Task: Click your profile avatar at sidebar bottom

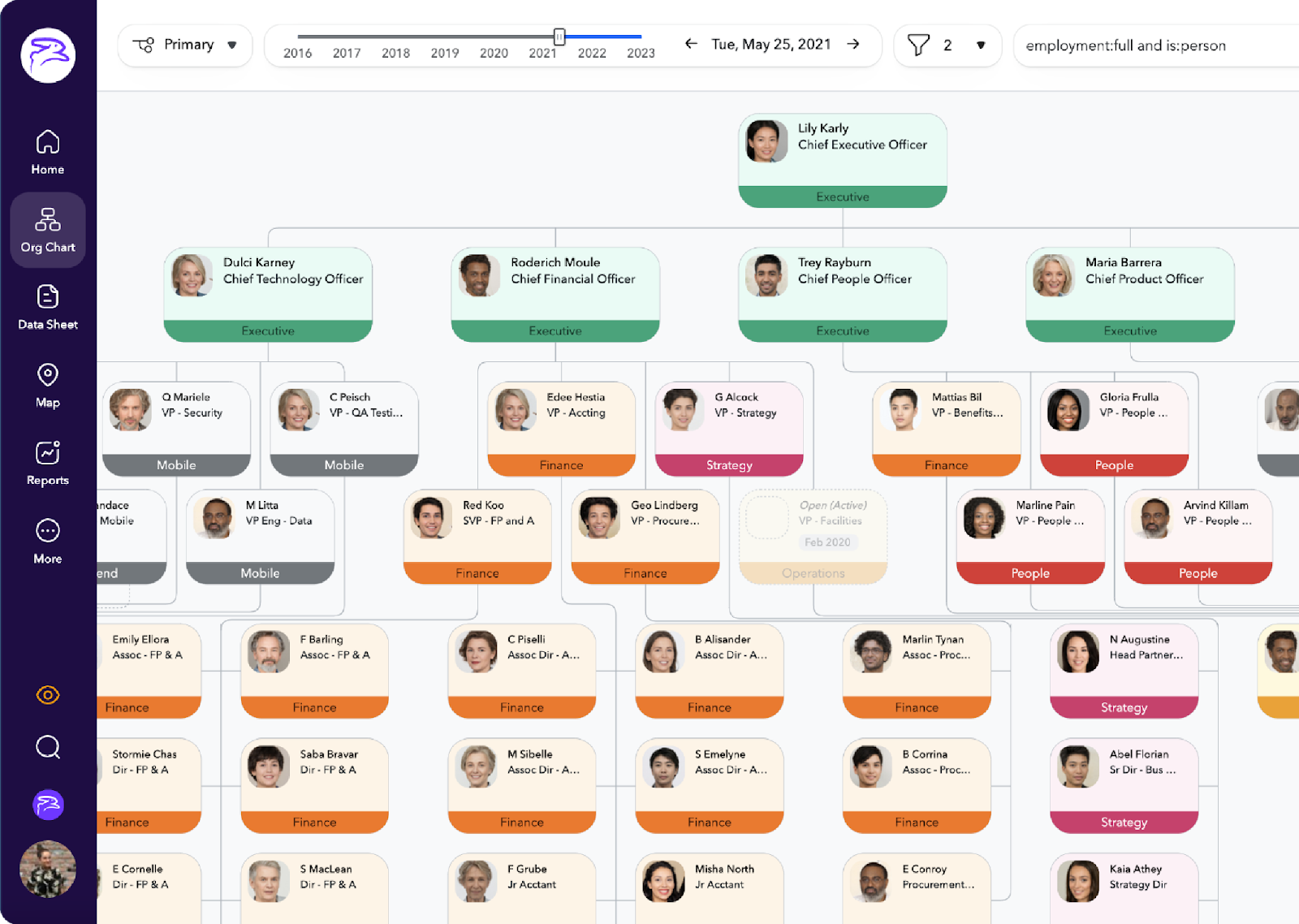Action: [47, 869]
